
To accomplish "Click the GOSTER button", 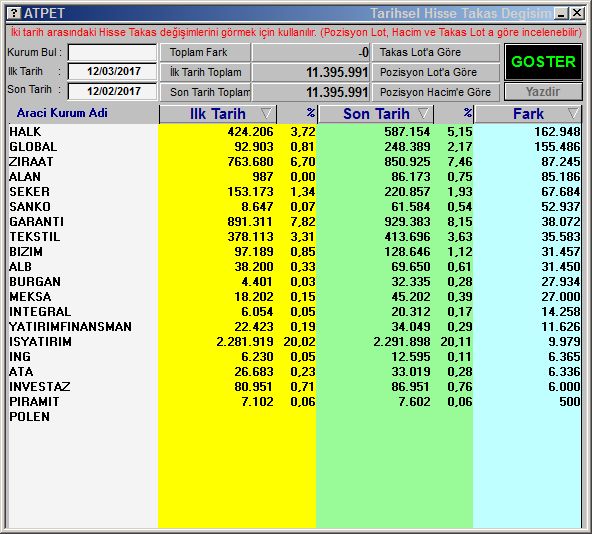I will tap(543, 62).
